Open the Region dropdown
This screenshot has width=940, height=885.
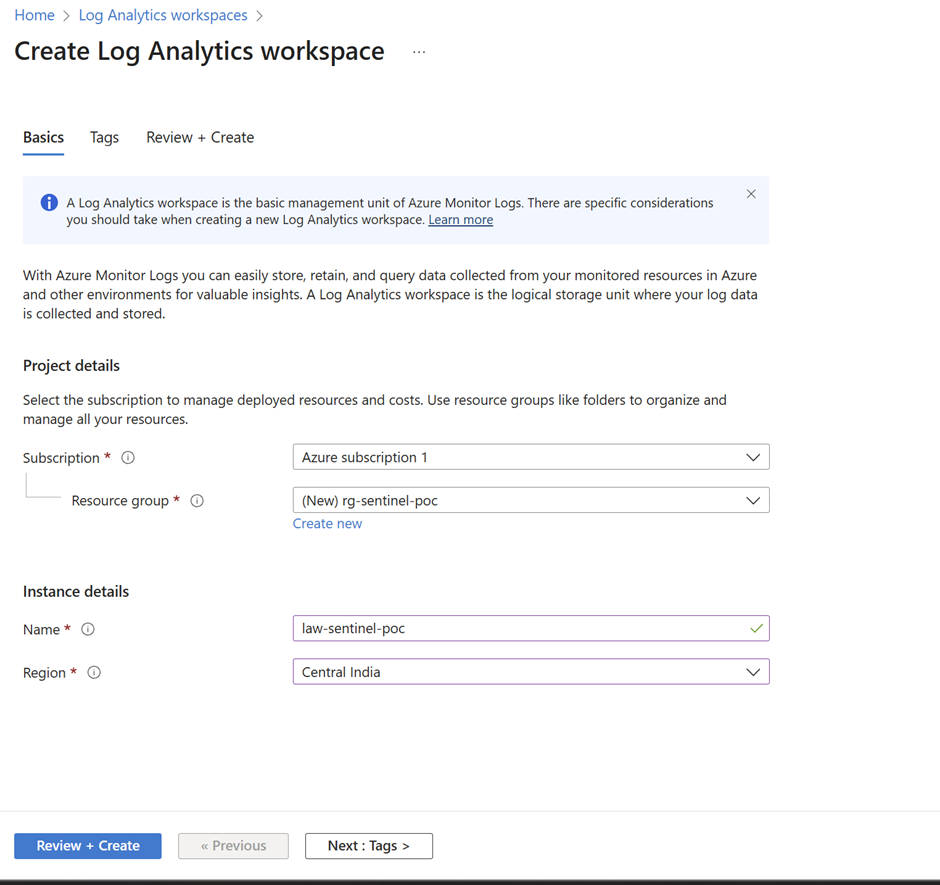[530, 672]
